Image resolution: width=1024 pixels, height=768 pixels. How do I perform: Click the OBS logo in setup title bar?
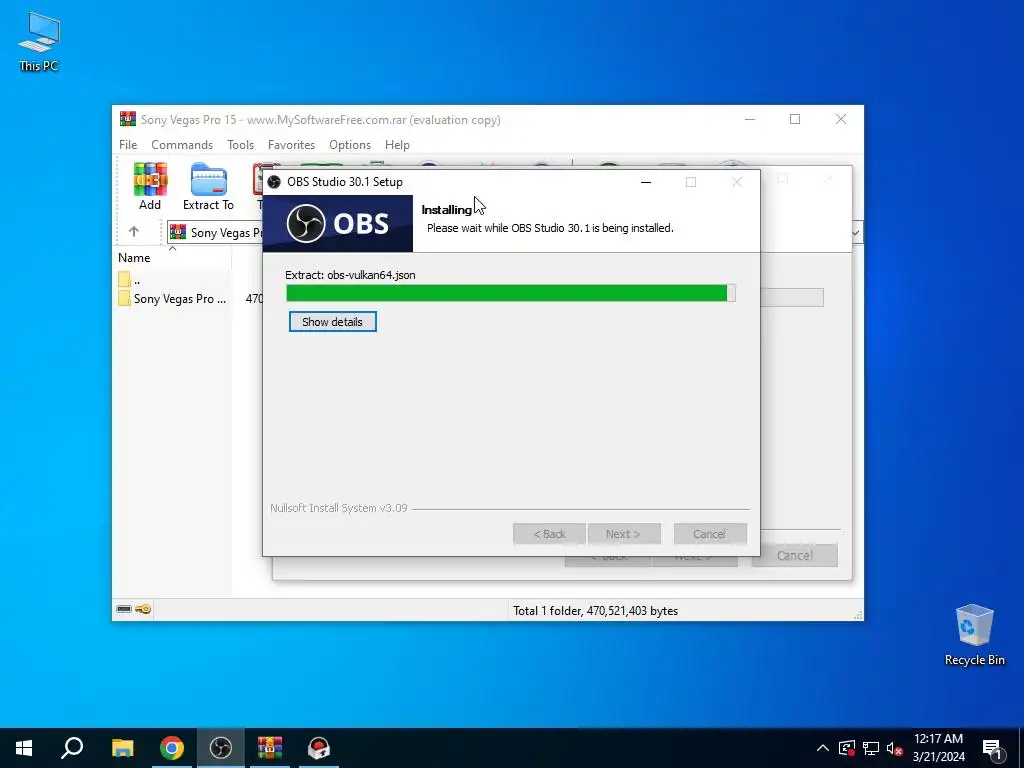coord(274,182)
